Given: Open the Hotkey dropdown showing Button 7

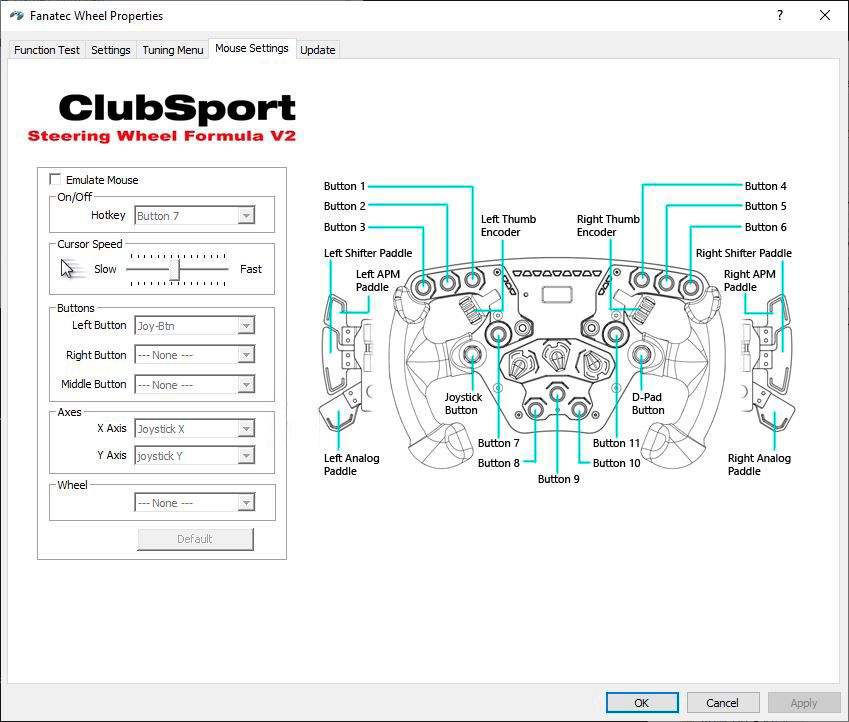Looking at the screenshot, I should (x=194, y=216).
